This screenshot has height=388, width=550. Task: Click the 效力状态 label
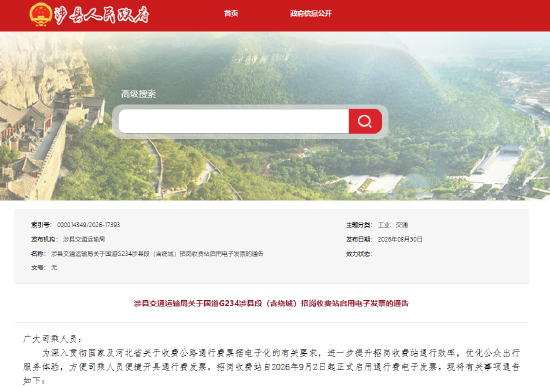point(359,254)
